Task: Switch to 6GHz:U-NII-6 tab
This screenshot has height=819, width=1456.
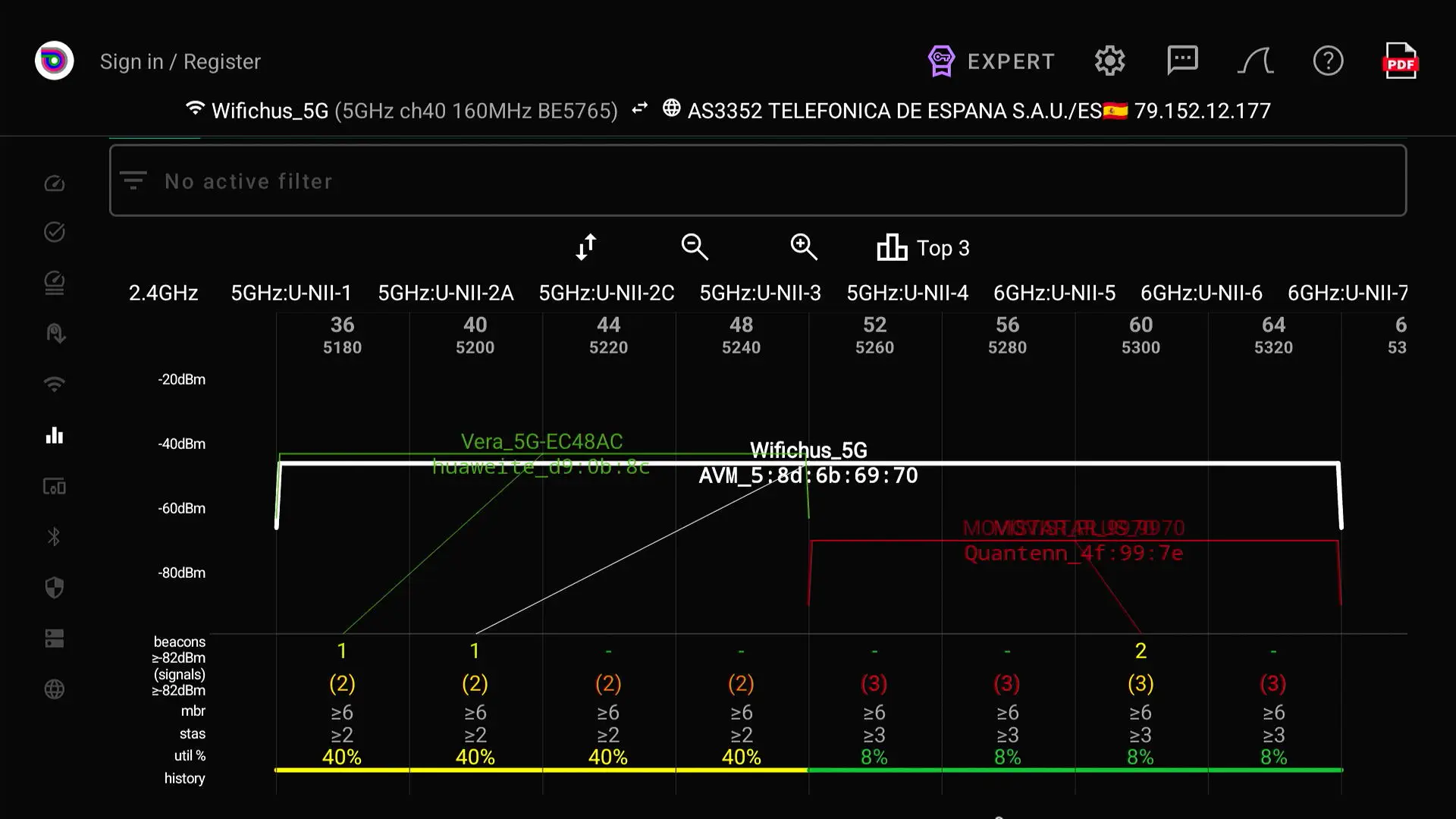Action: pyautogui.click(x=1201, y=293)
